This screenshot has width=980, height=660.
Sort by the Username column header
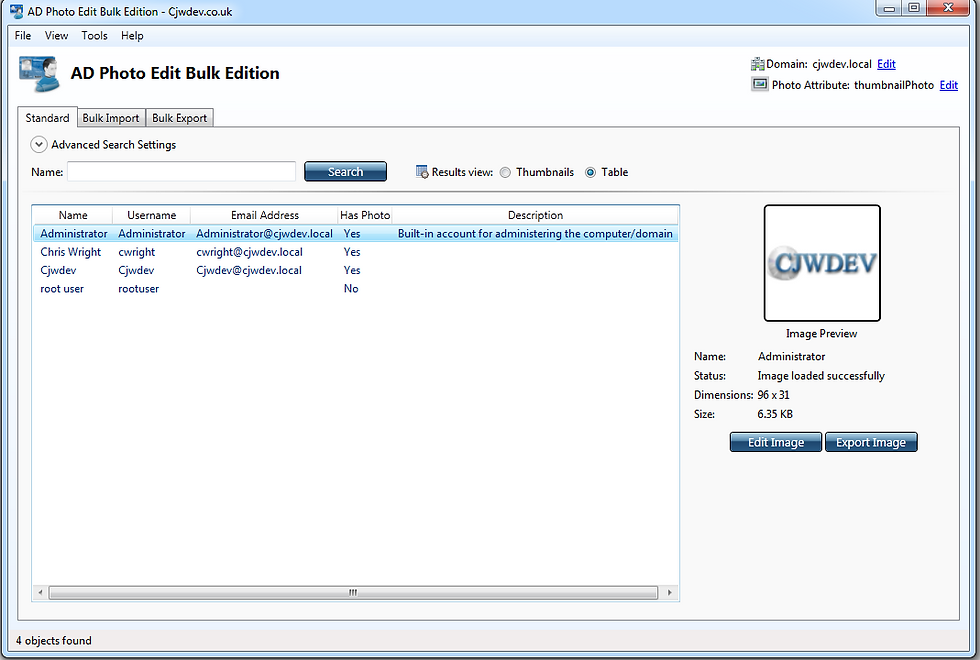click(151, 215)
